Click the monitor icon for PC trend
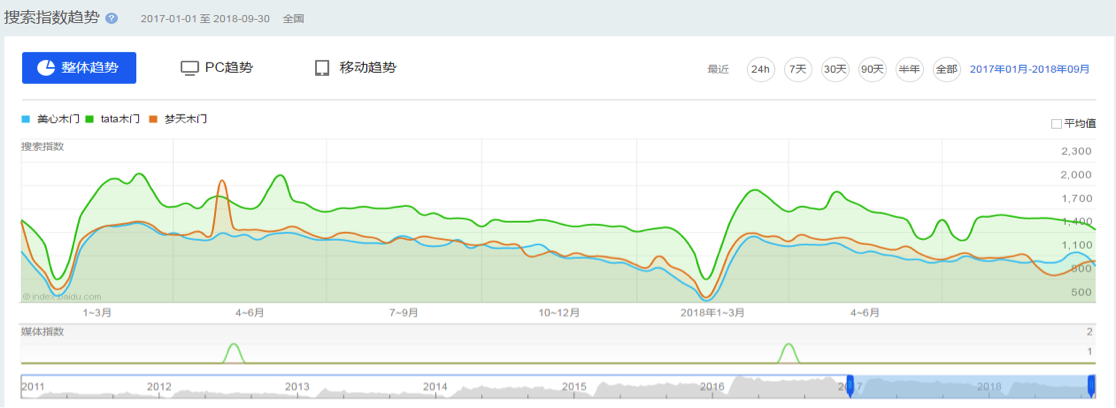Image resolution: width=1116 pixels, height=408 pixels. 189,68
